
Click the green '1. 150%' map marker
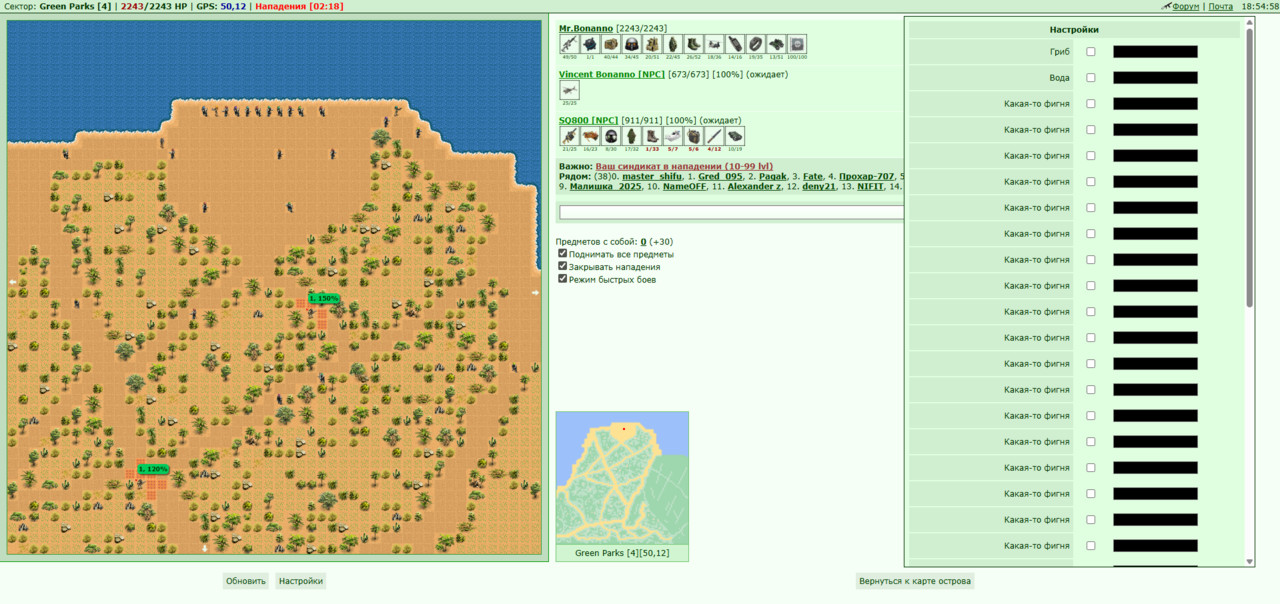click(x=324, y=298)
